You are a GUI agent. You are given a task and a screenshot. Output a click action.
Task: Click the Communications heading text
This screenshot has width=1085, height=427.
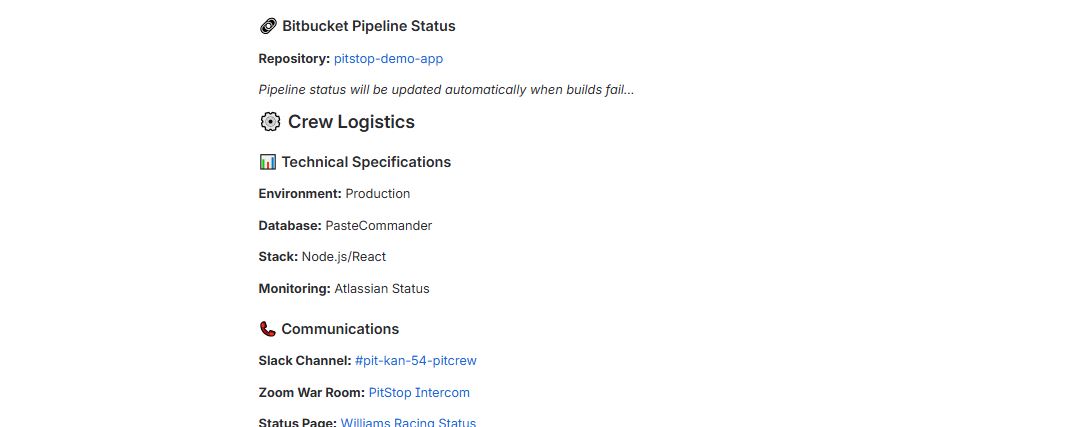tap(340, 329)
